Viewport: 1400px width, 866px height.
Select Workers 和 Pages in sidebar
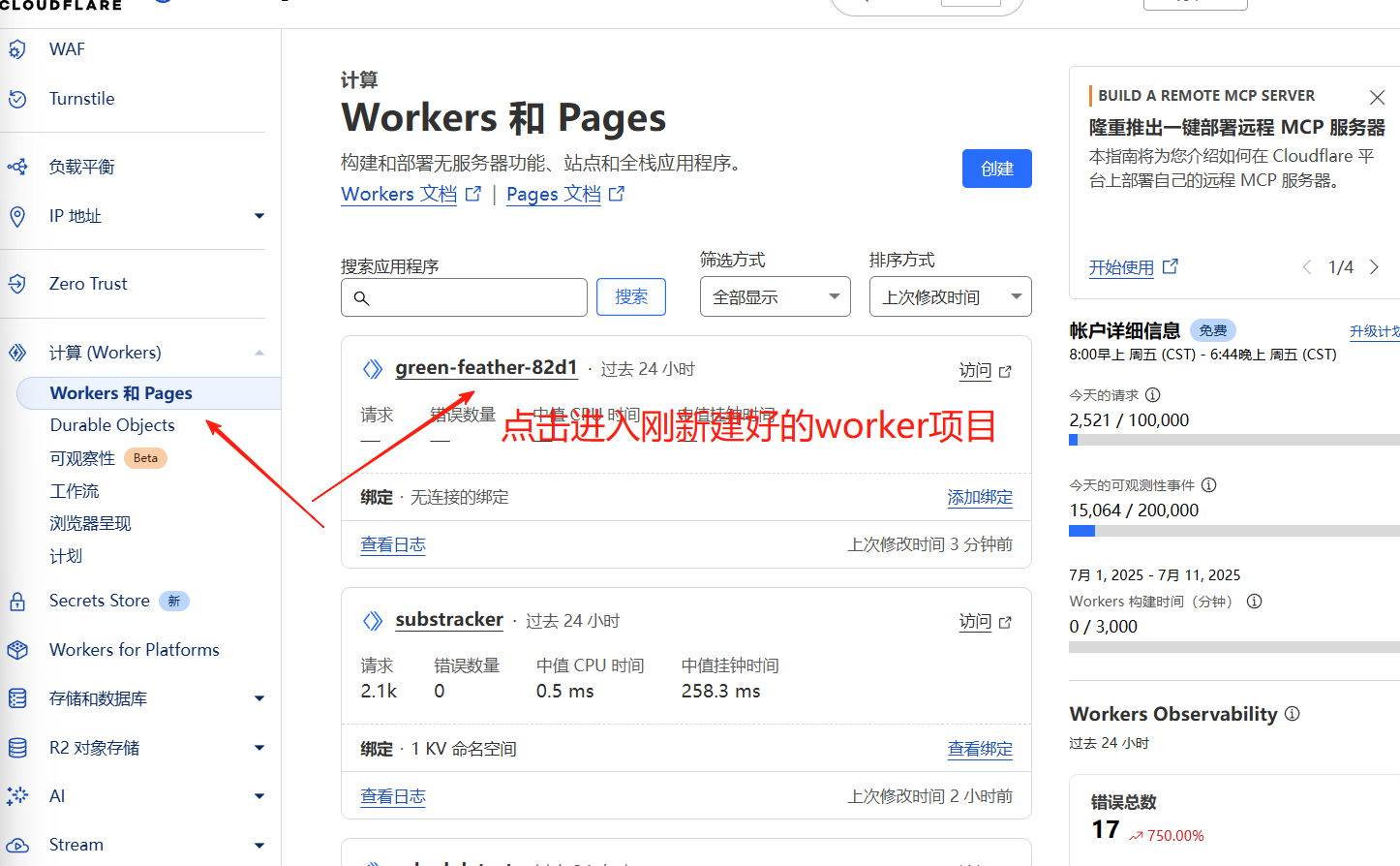[x=149, y=393]
